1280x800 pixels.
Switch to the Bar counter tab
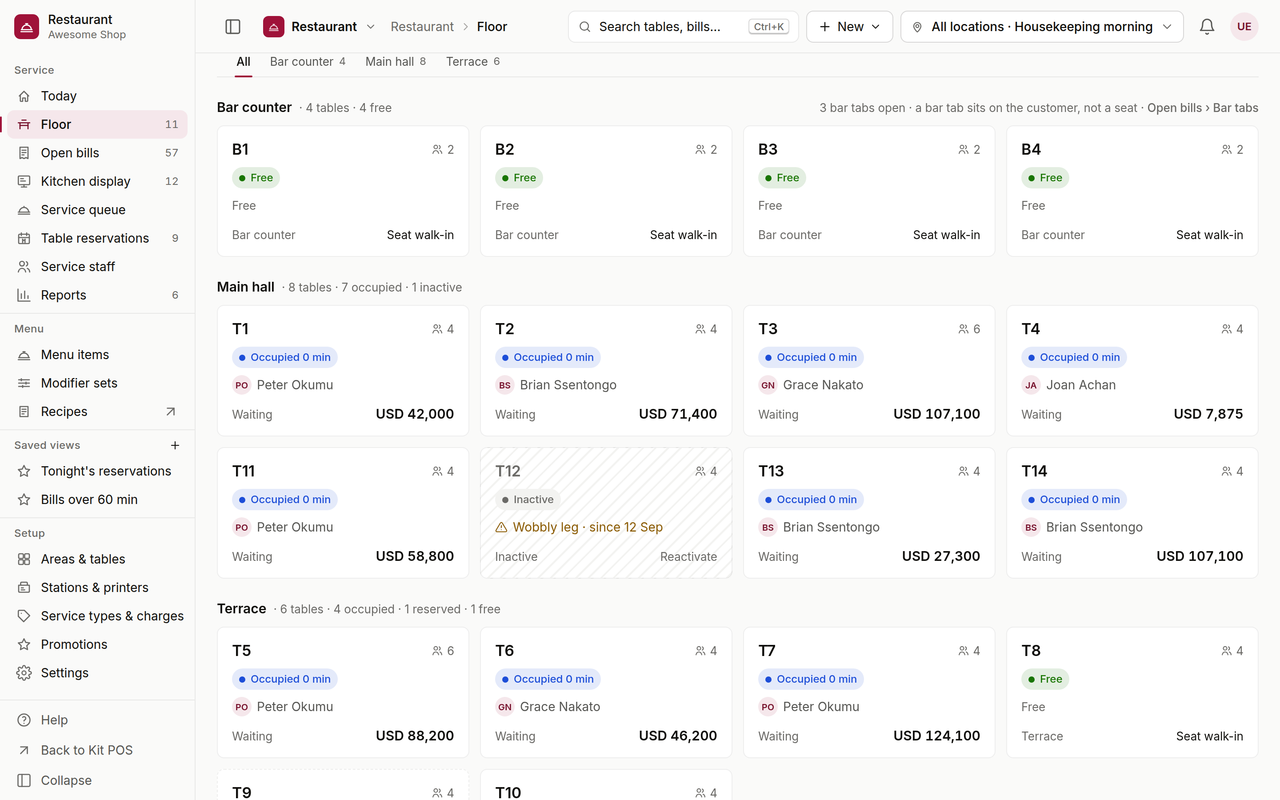308,62
